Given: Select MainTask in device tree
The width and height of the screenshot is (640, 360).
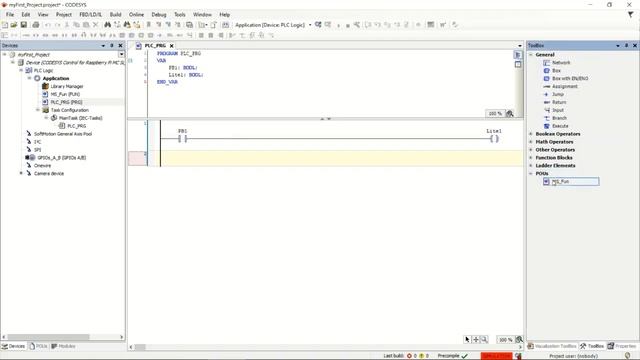Looking at the screenshot, I should [77, 118].
